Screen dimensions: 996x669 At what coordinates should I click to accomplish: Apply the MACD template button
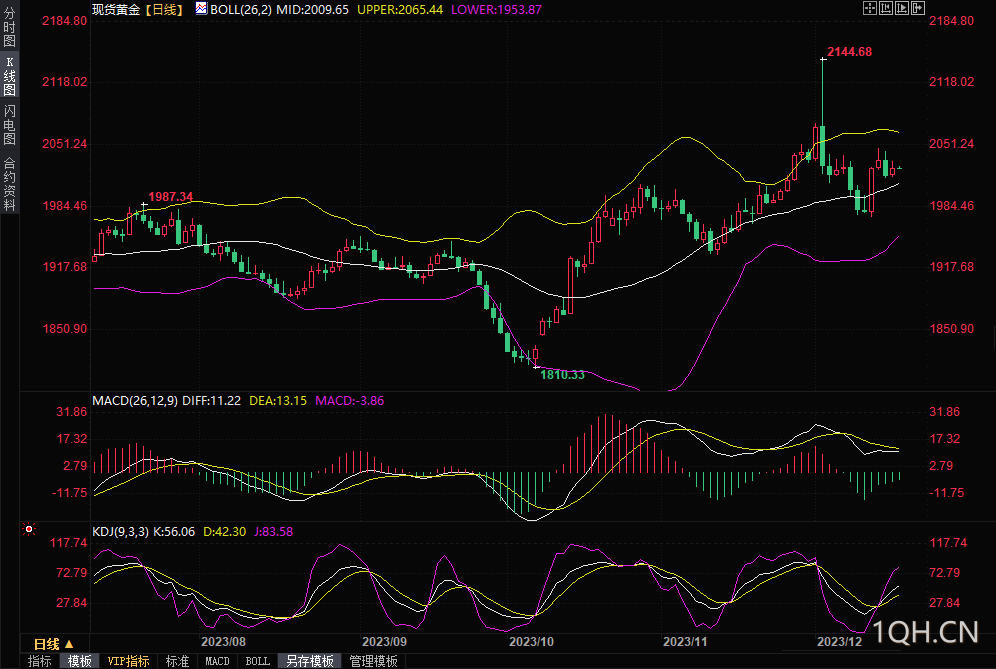pos(217,661)
